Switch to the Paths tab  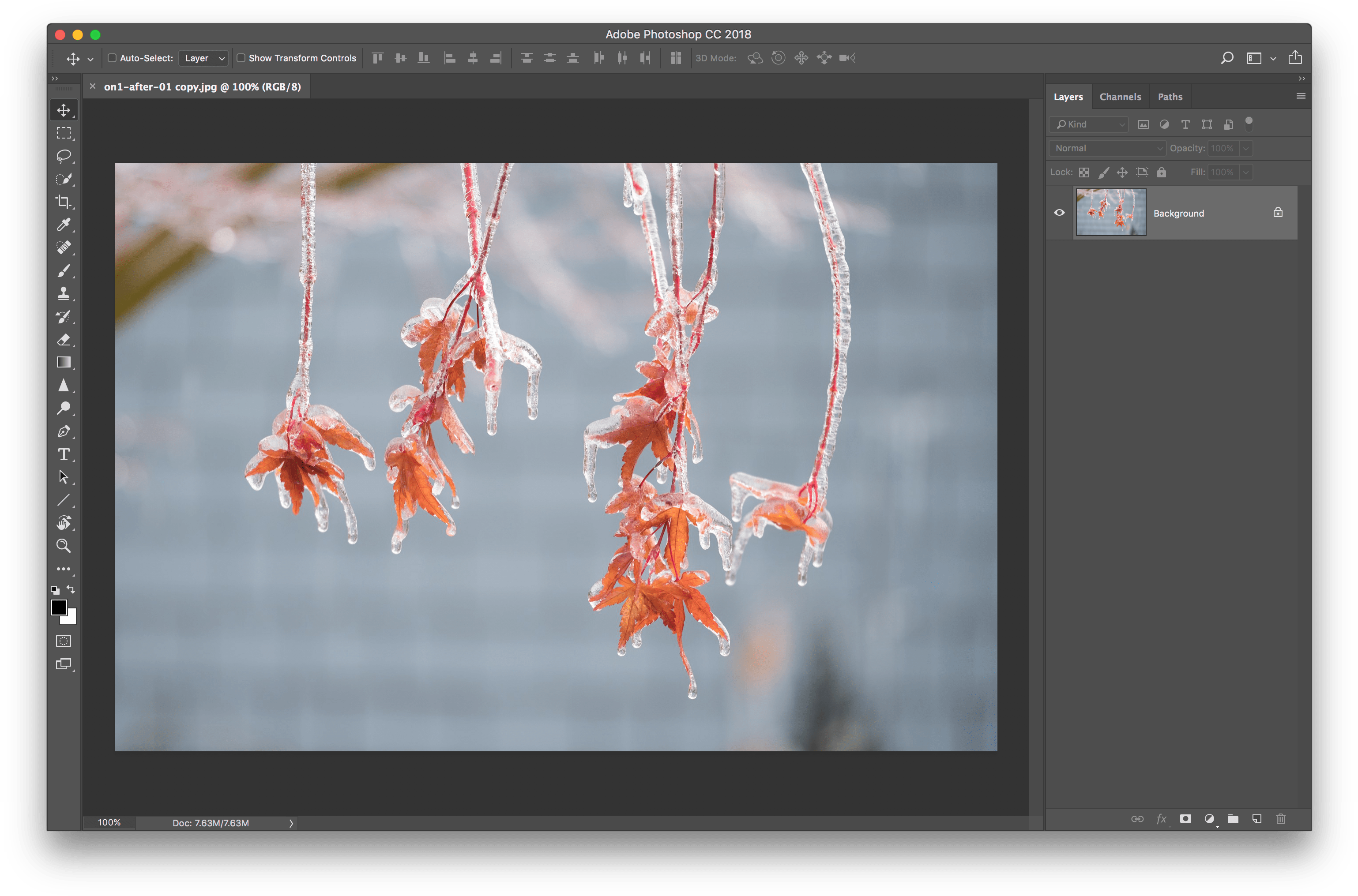1170,97
